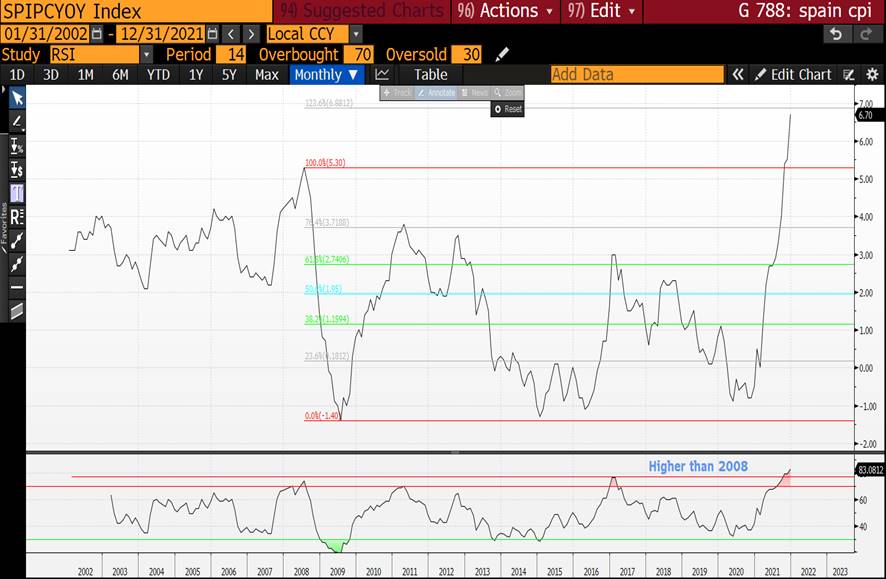
Task: Click the percent change measurement tool
Action: (x=16, y=146)
